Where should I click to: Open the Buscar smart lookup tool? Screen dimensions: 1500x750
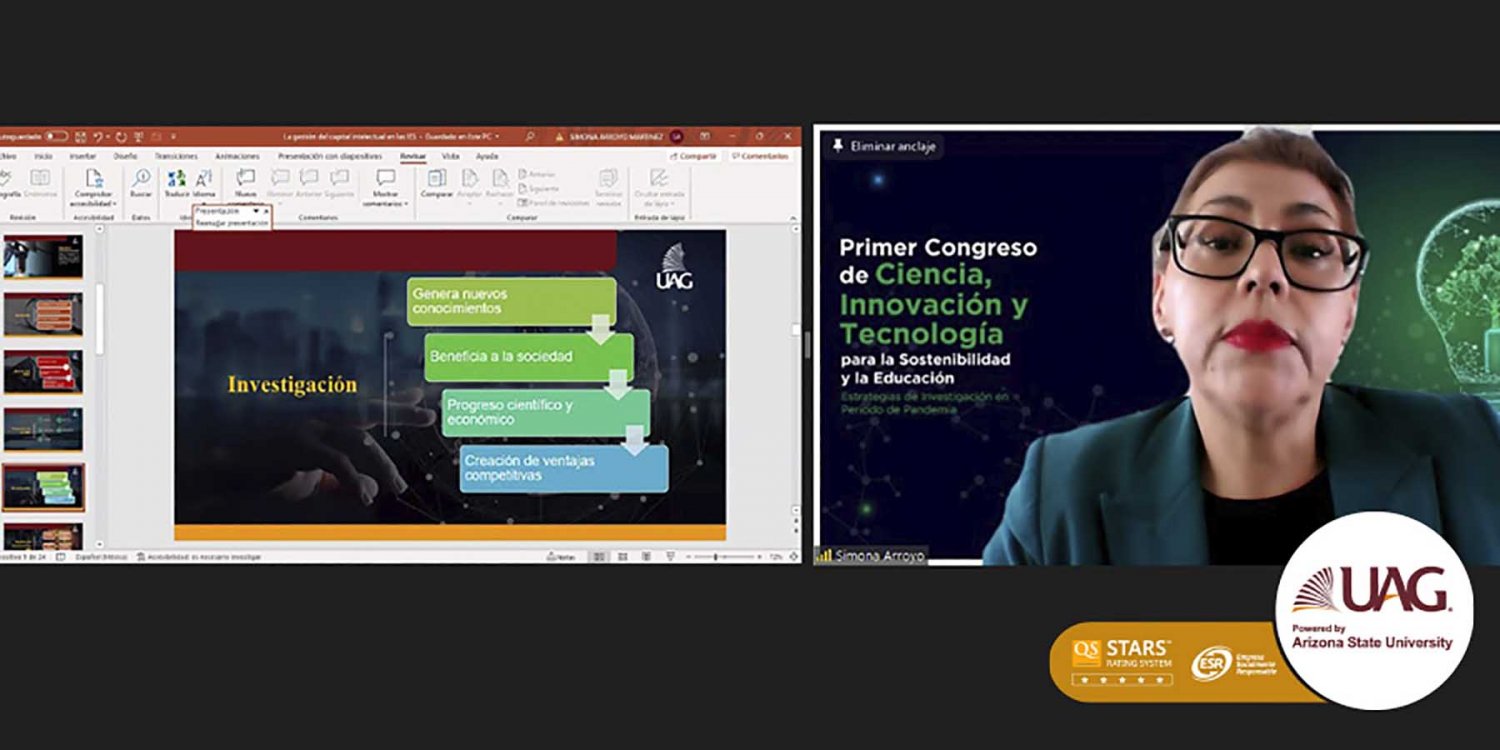coord(141,181)
